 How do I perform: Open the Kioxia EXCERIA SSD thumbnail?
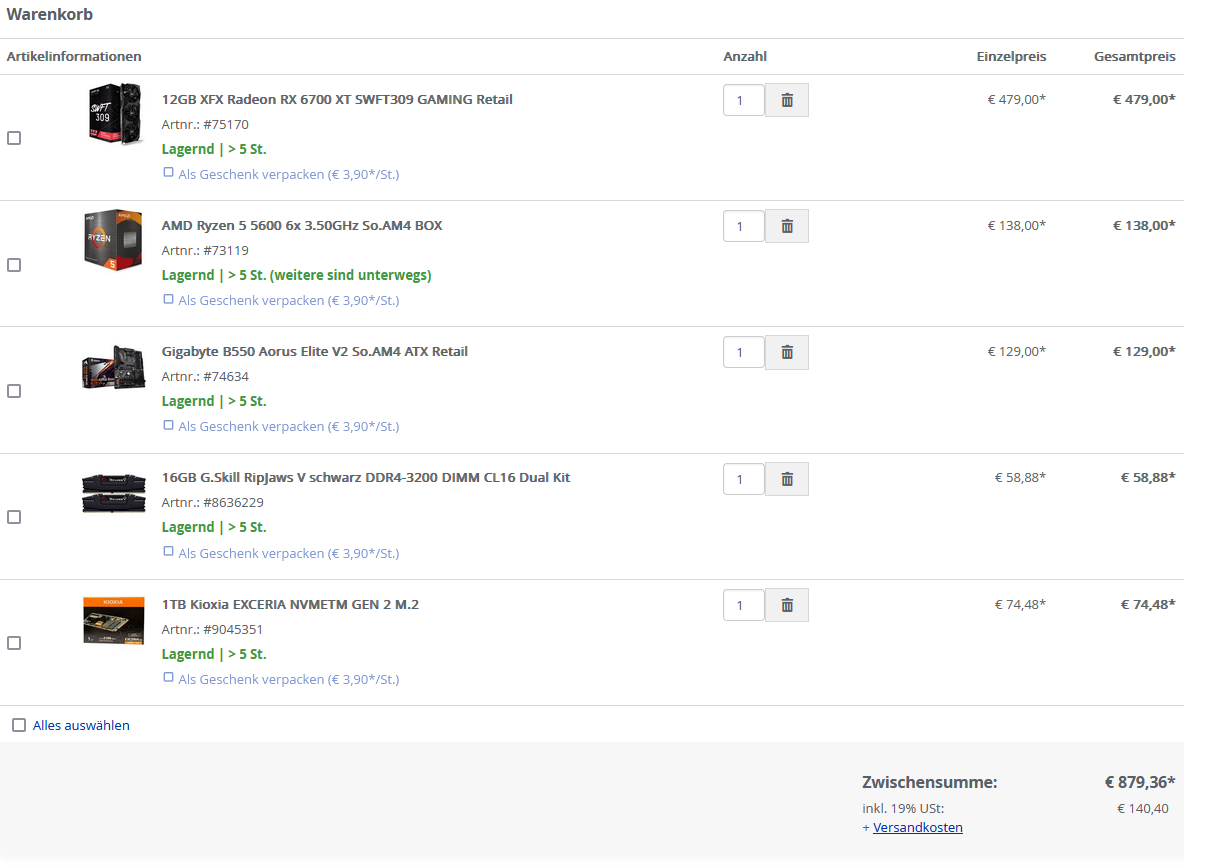coord(112,619)
